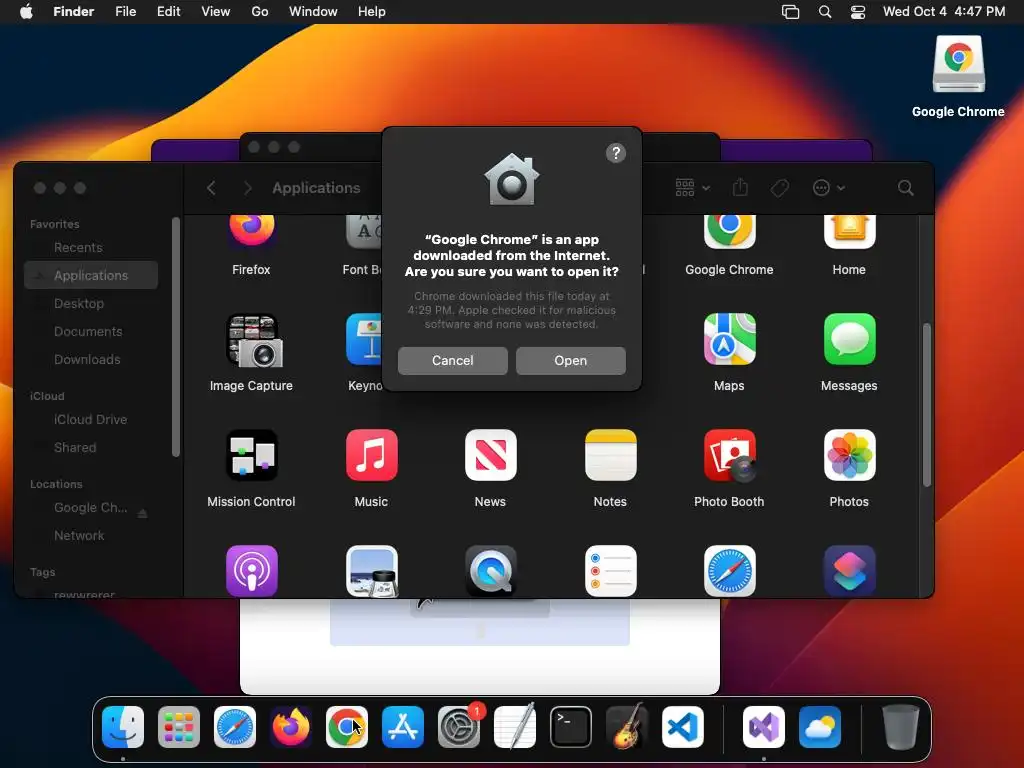Go forward with Finder forward chevron
The height and width of the screenshot is (768, 1024).
coord(248,188)
